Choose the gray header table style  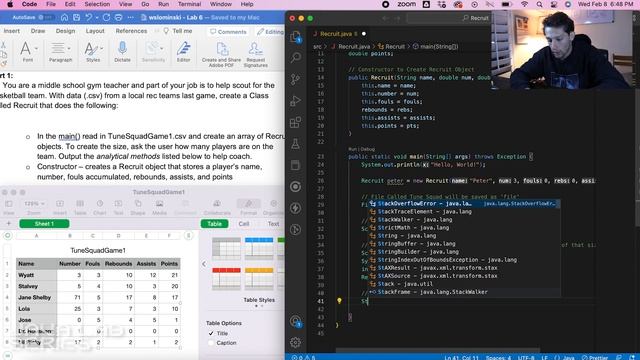pyautogui.click(x=226, y=248)
